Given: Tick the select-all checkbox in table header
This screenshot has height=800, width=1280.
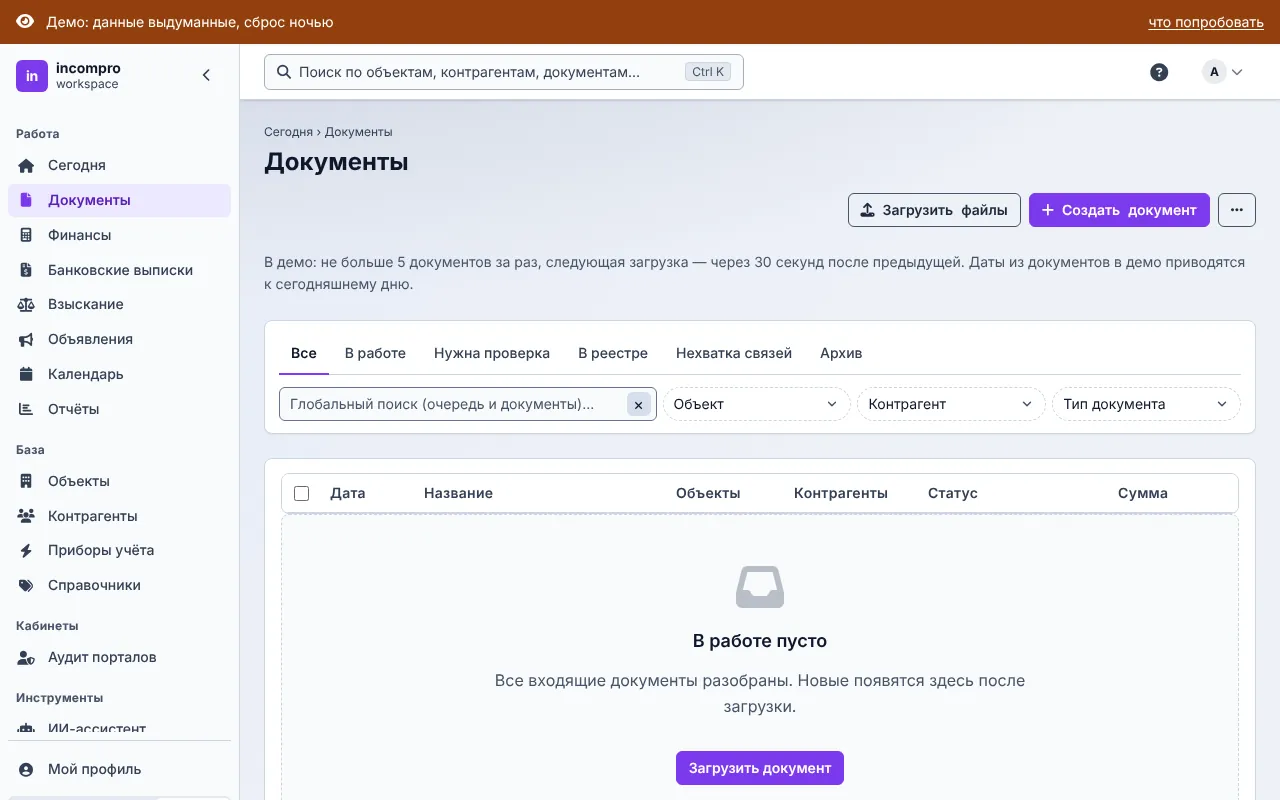Looking at the screenshot, I should pos(302,493).
